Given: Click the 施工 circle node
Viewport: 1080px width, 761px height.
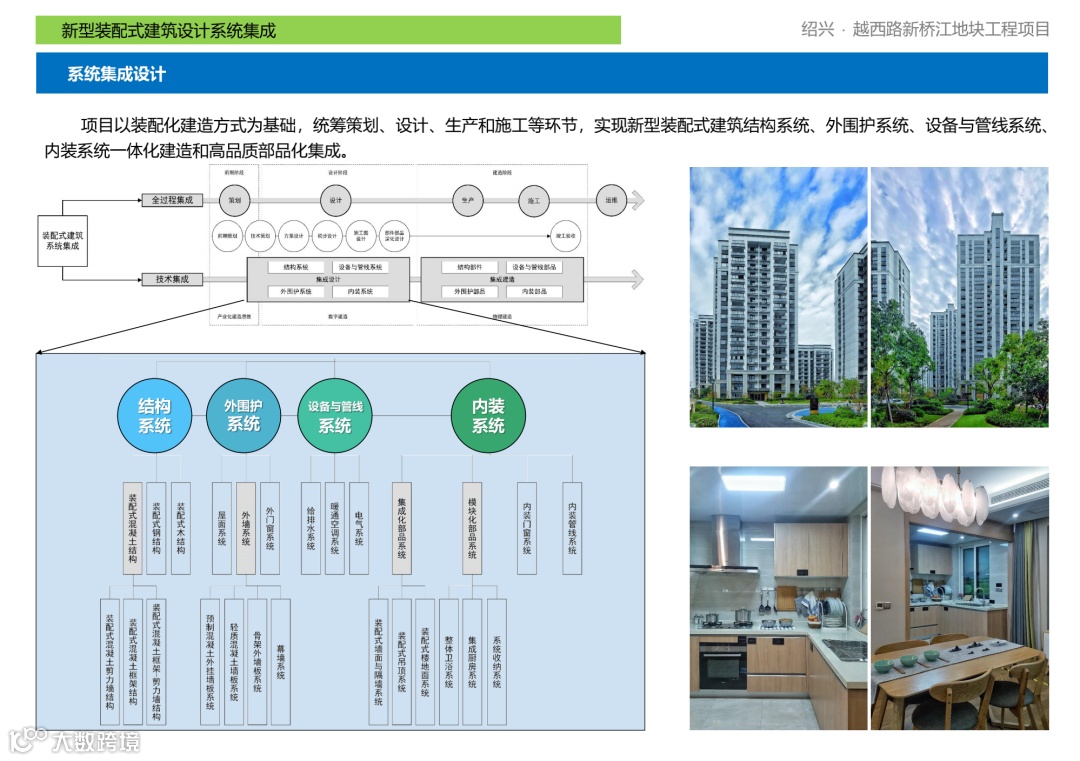Looking at the screenshot, I should pos(534,200).
